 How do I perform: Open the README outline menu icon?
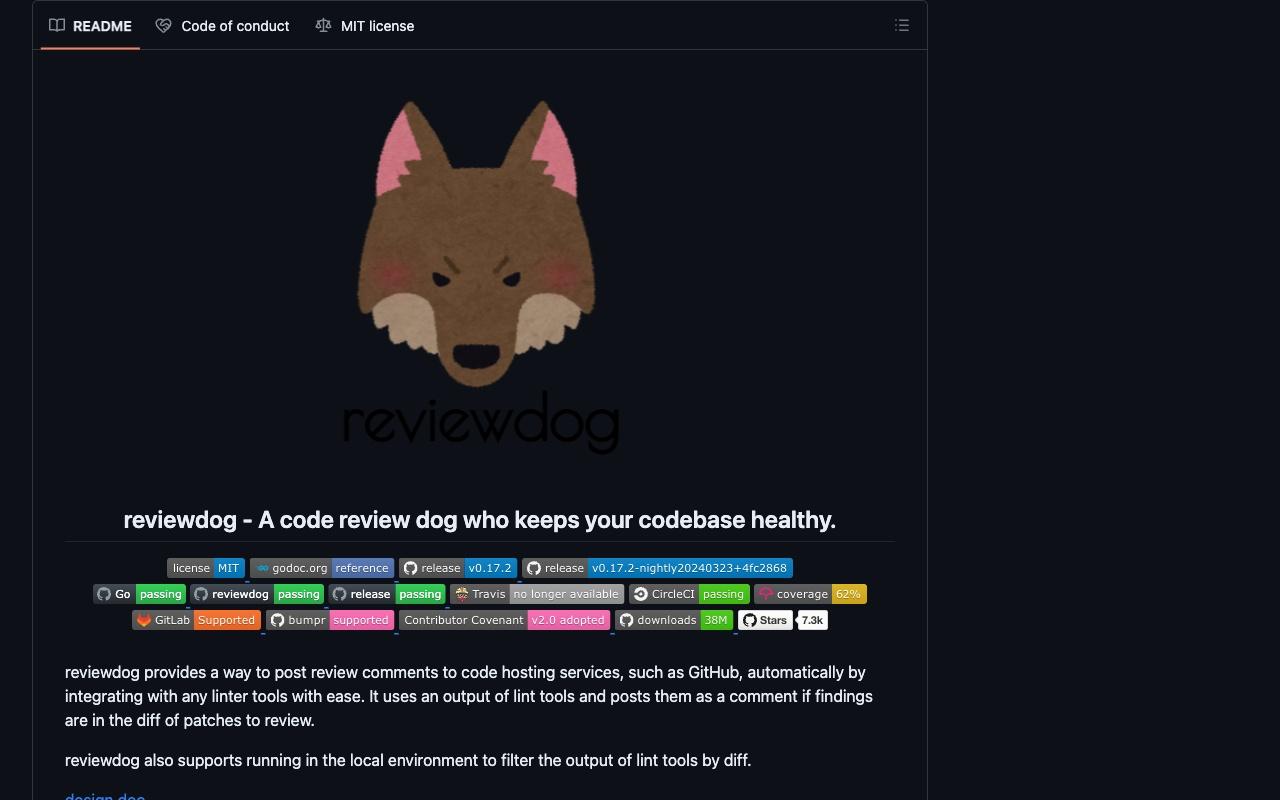902,26
